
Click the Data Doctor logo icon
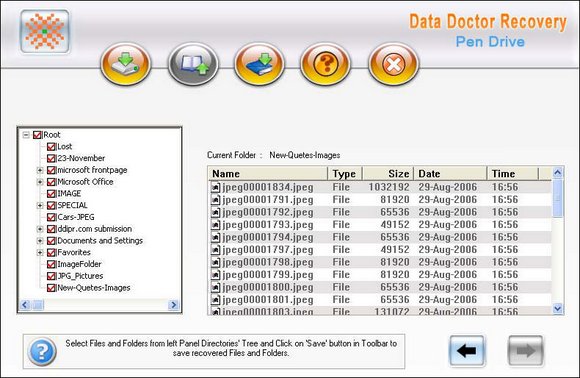(45, 31)
